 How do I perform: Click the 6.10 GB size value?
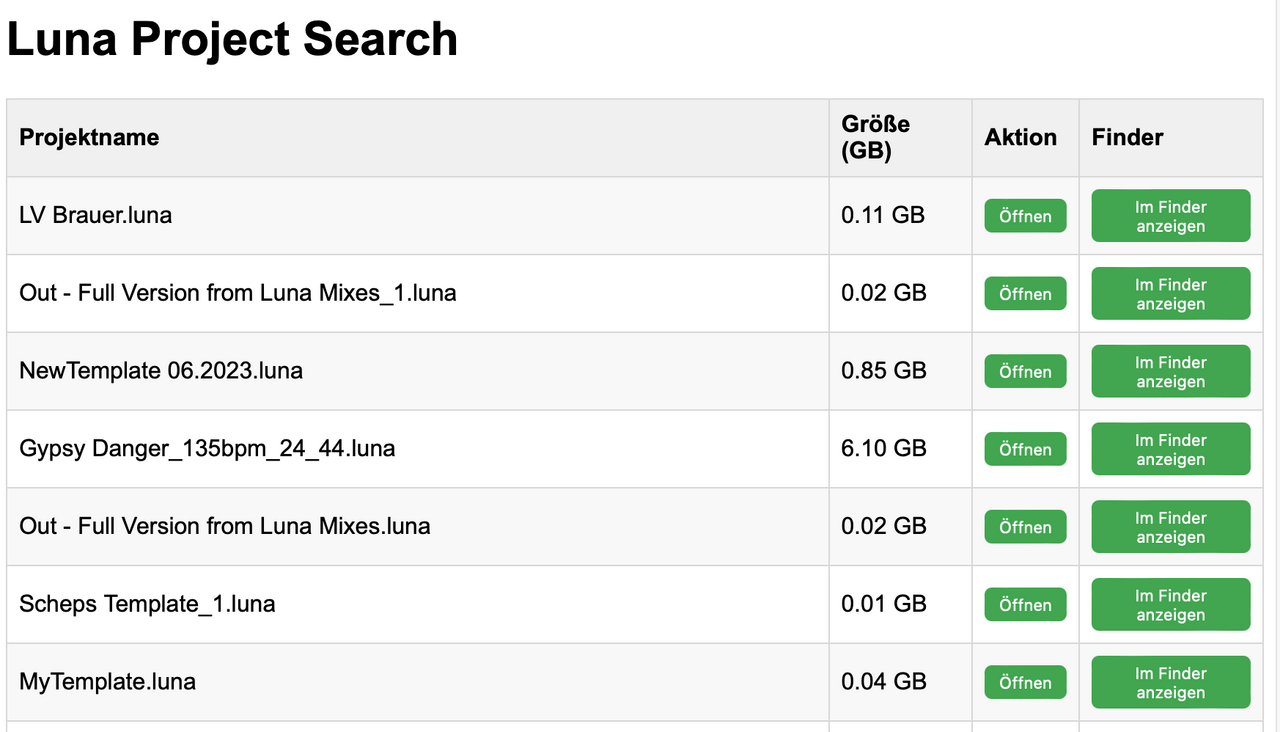tap(884, 449)
